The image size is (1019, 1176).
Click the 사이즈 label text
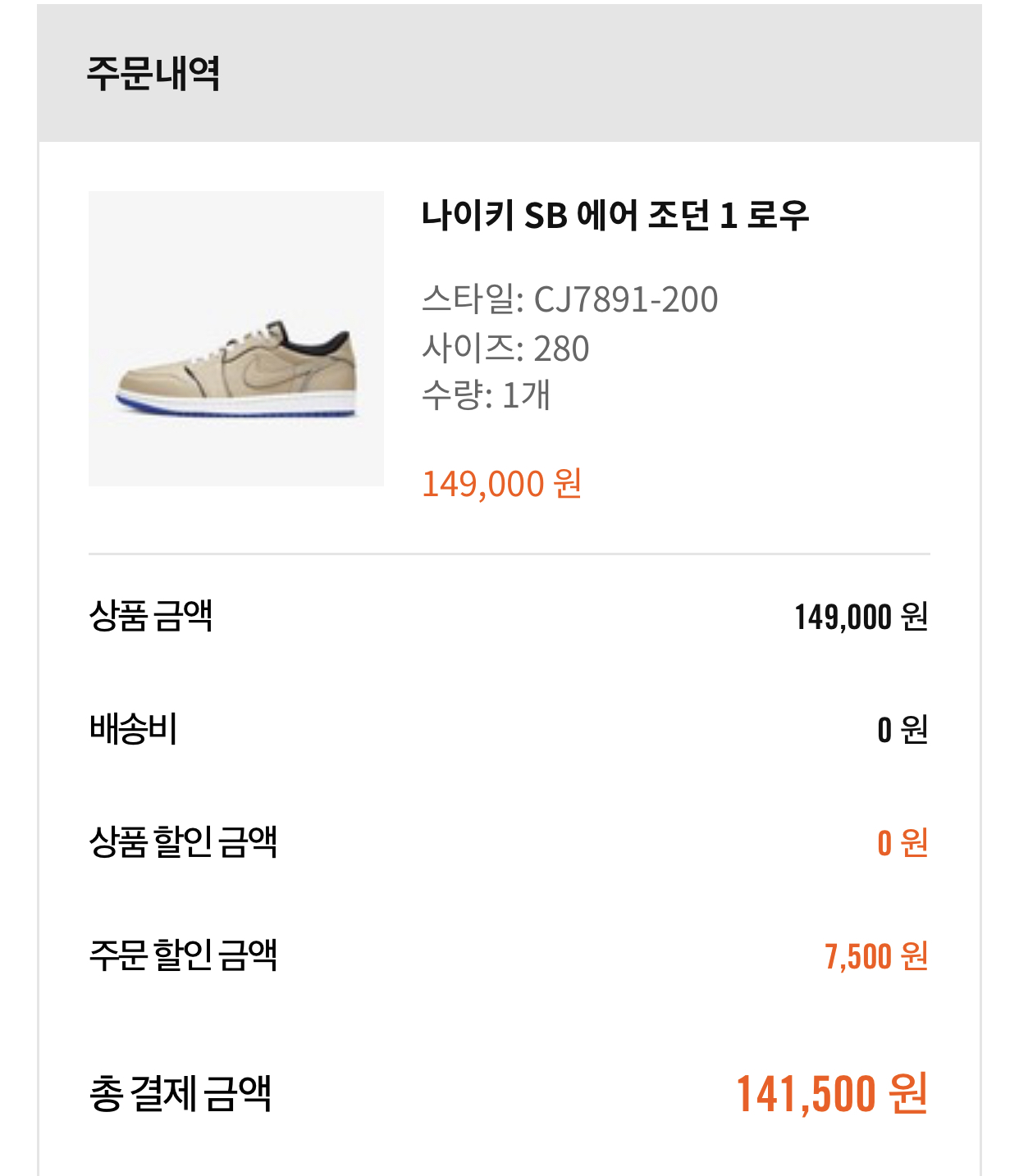(471, 348)
